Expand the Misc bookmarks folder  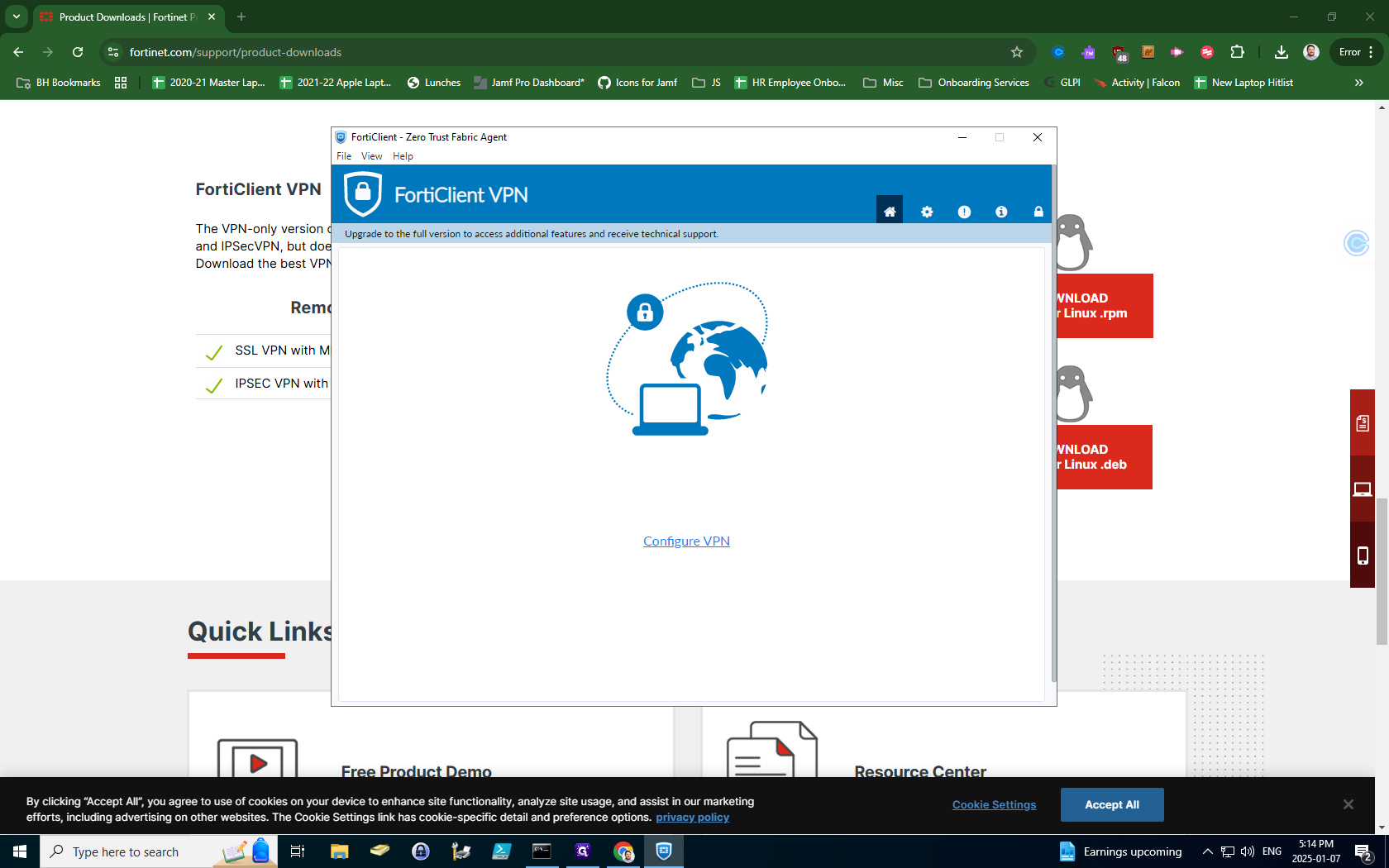coord(883,83)
